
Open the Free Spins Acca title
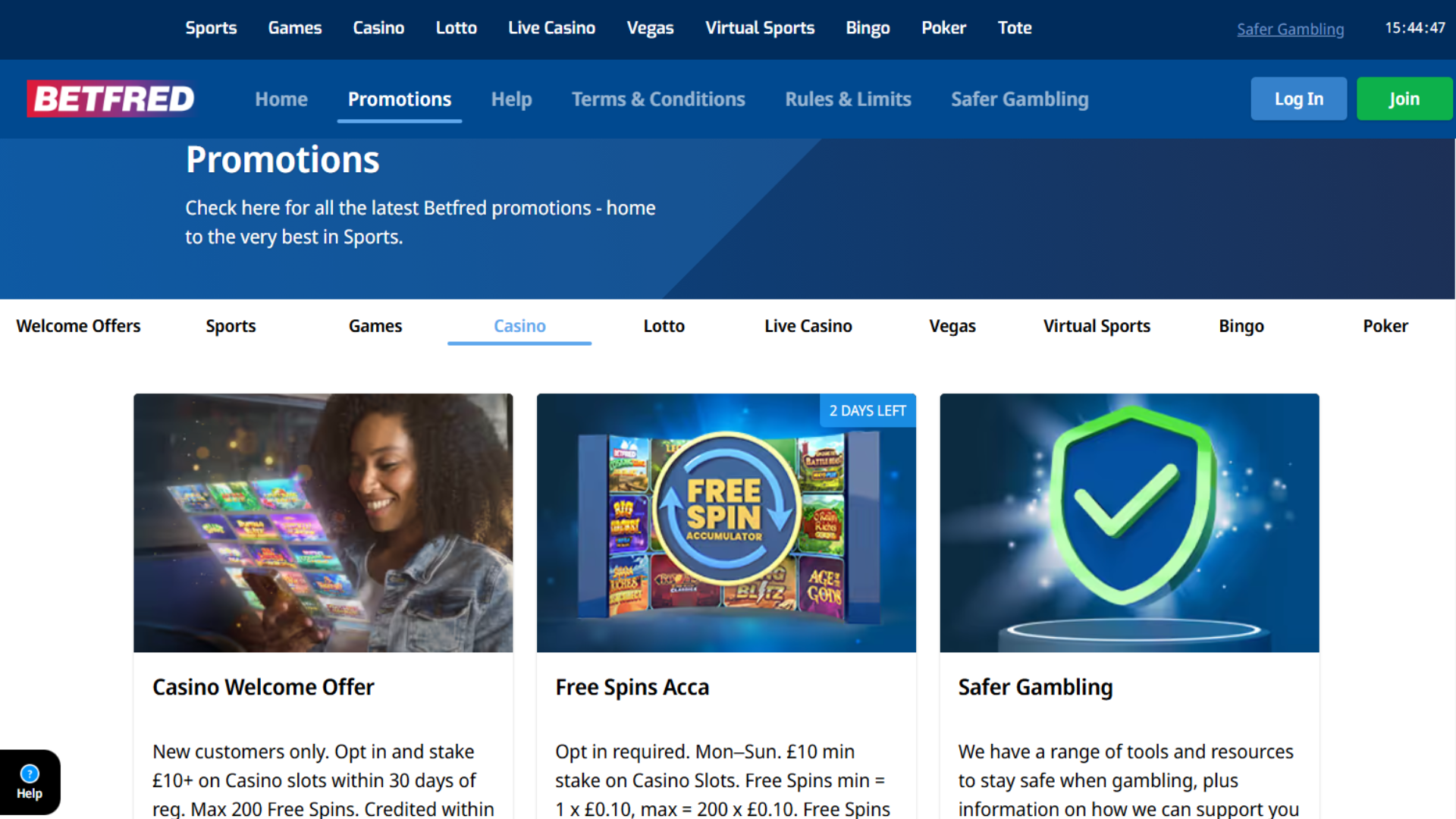632,687
